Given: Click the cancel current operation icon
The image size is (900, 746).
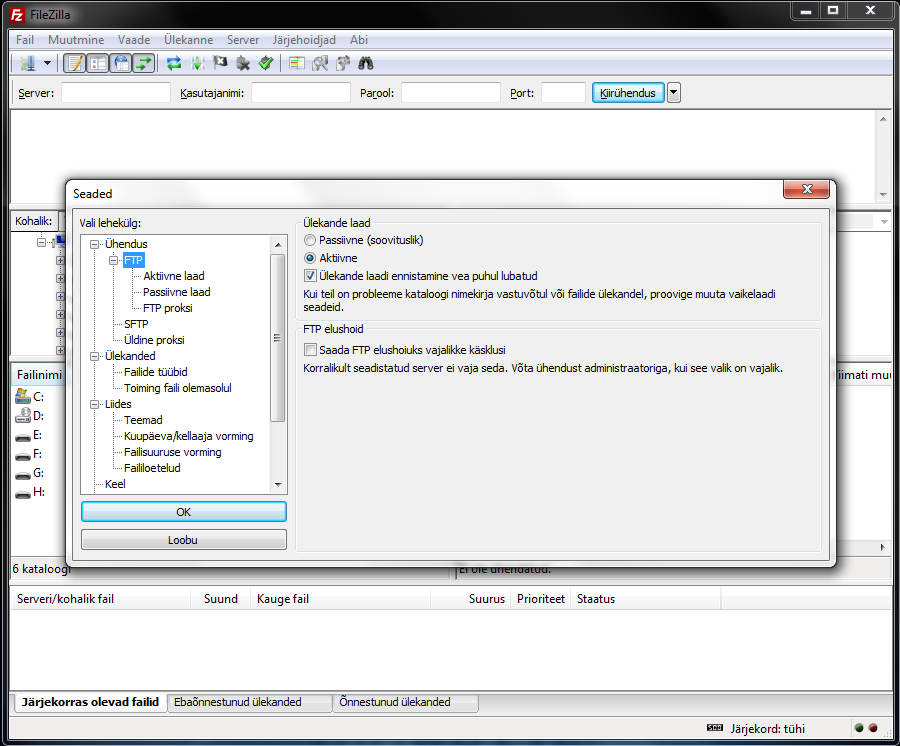Looking at the screenshot, I should coord(220,63).
